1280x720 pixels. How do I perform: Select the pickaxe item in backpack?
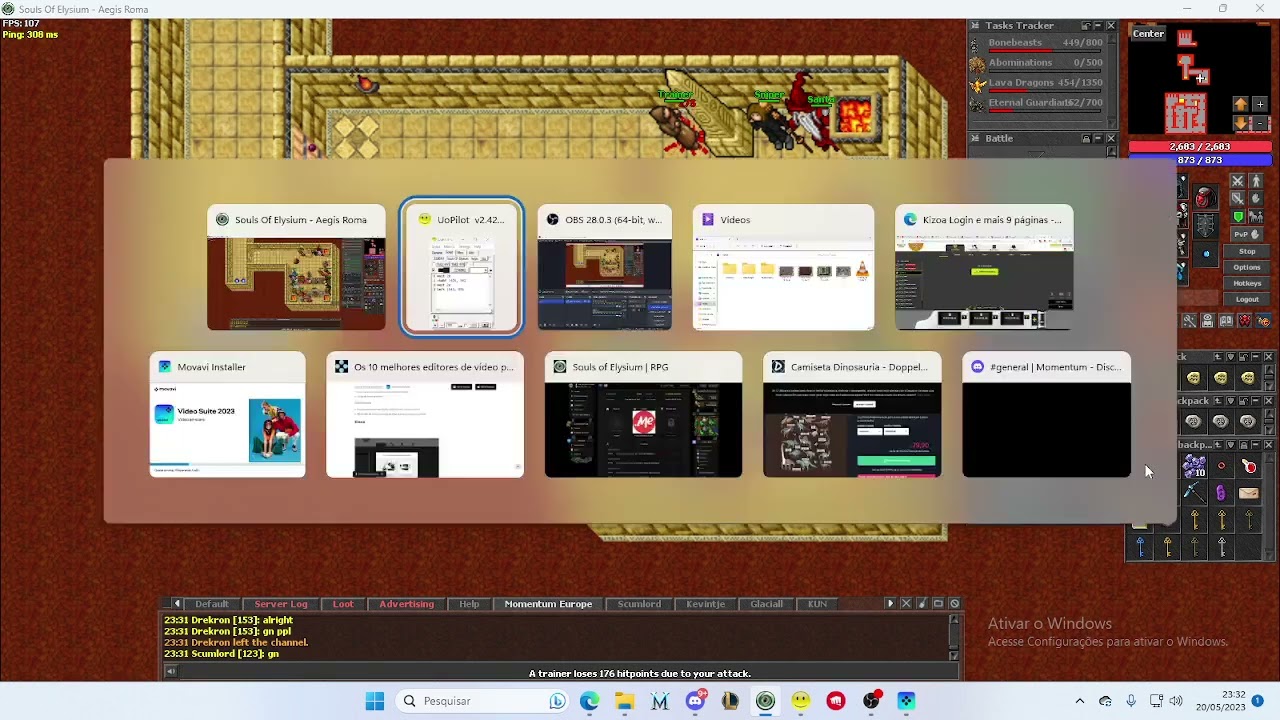tap(1195, 494)
